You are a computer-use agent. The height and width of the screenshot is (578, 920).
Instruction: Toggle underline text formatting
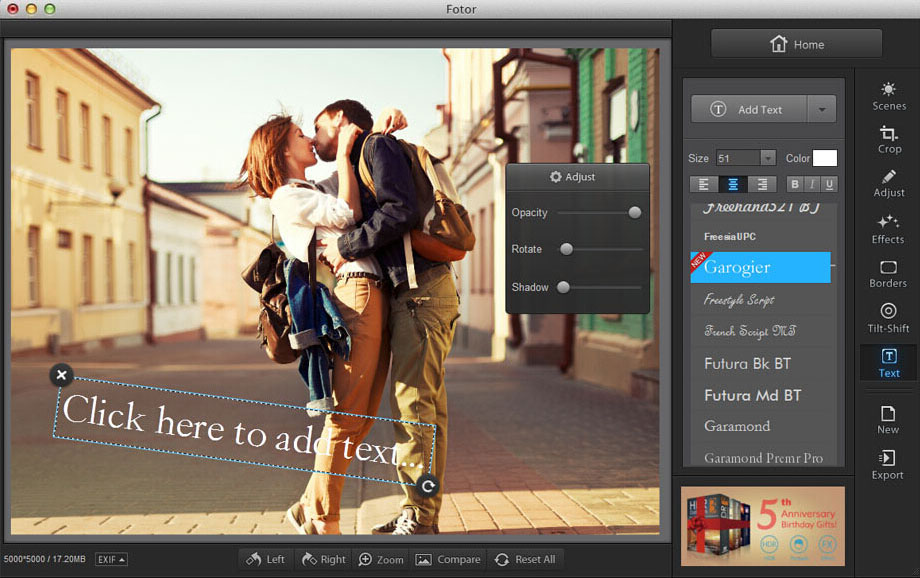(x=829, y=184)
